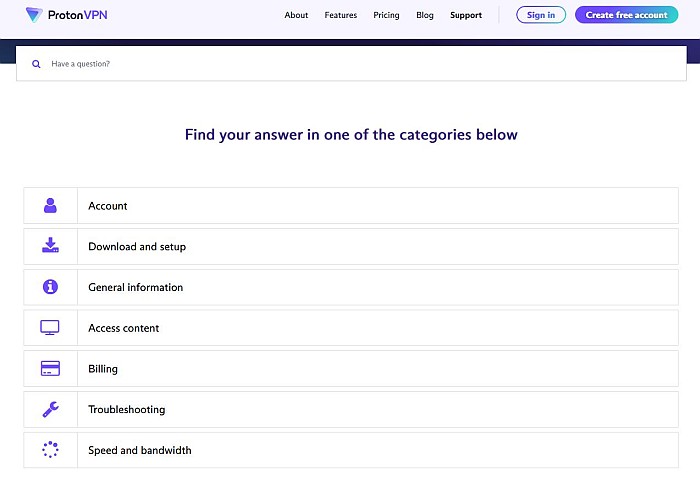Focus the 'Have a question?' search field
Viewport: 700px width, 483px height.
coord(351,63)
